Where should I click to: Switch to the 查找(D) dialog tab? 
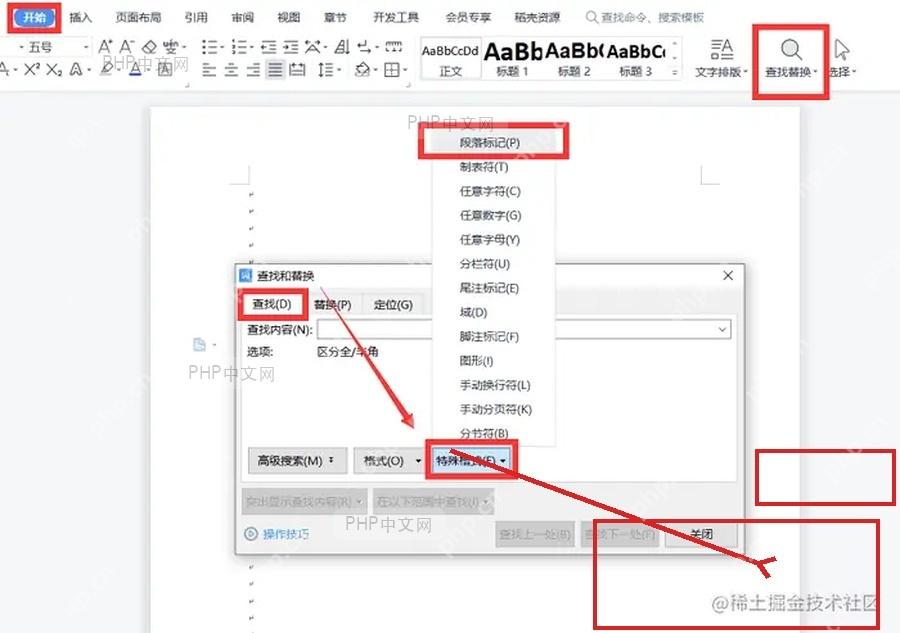pyautogui.click(x=272, y=304)
